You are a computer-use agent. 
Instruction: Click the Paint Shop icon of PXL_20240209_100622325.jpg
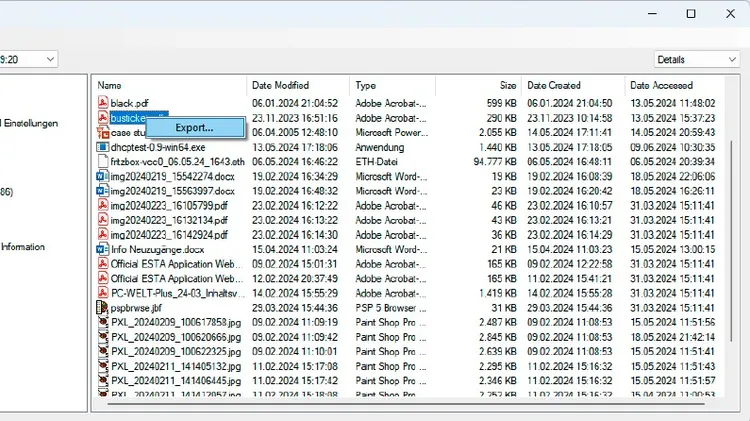(103, 351)
